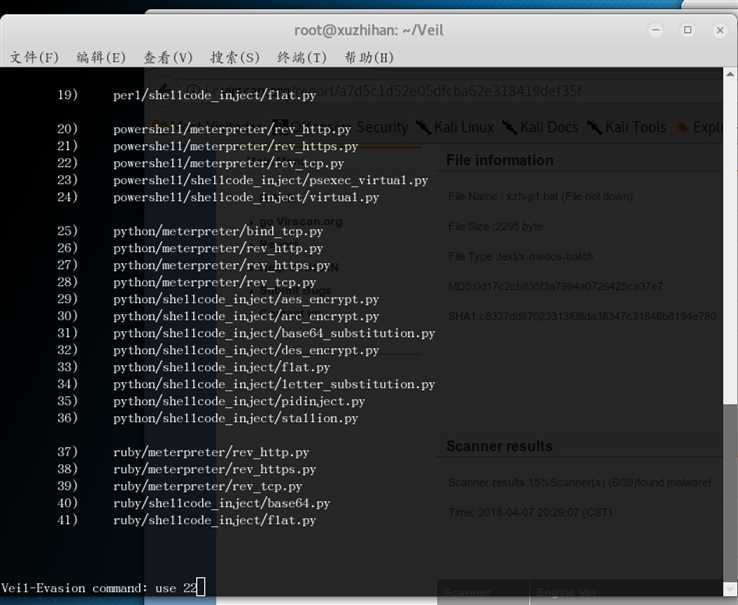Select line ruby/shellcode_inject/base64.py
Viewport: 738px width, 605px height.
click(x=221, y=503)
